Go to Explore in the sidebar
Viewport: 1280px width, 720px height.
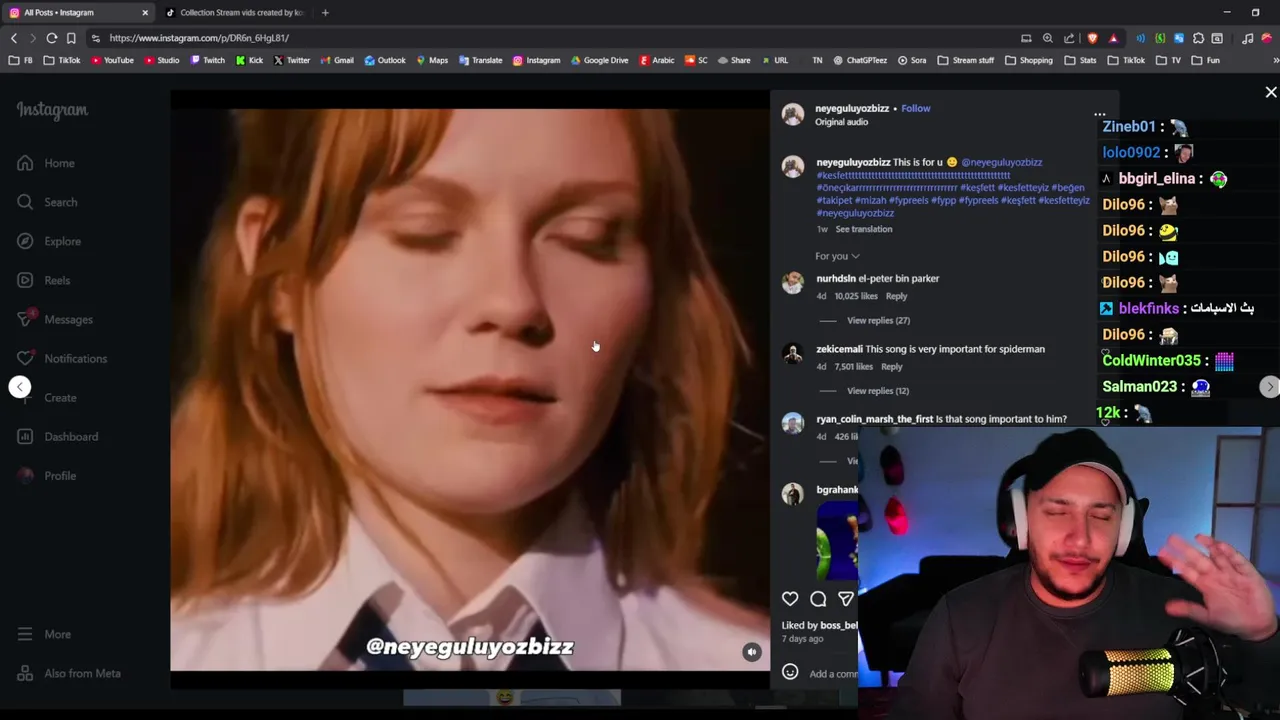49,241
